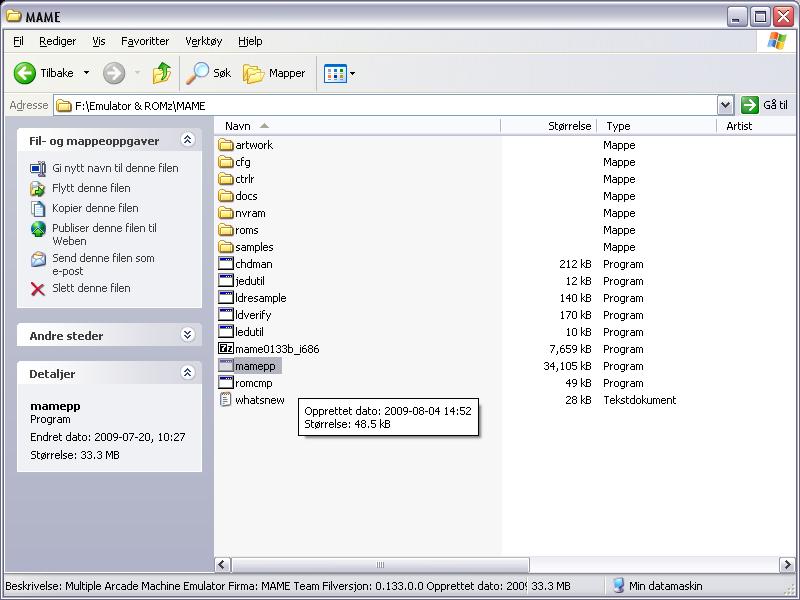Select the artwork folder icon

pos(226,145)
